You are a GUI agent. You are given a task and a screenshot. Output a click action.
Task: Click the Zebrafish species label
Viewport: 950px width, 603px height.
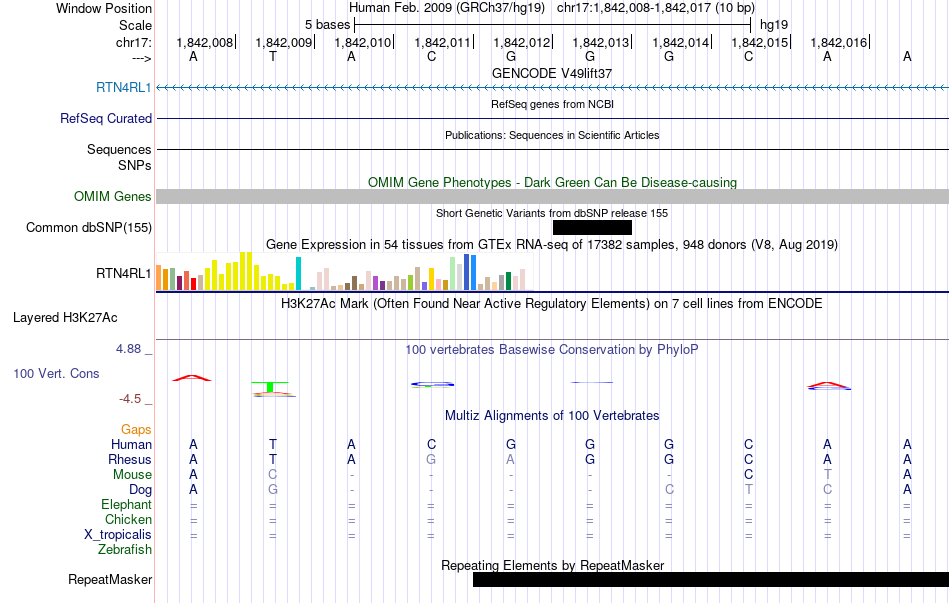(125, 550)
